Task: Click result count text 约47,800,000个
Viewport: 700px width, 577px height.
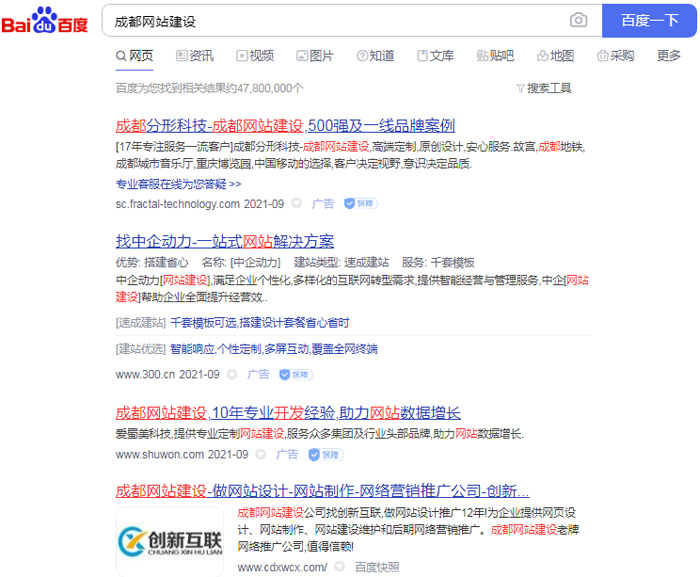Action: (264, 88)
